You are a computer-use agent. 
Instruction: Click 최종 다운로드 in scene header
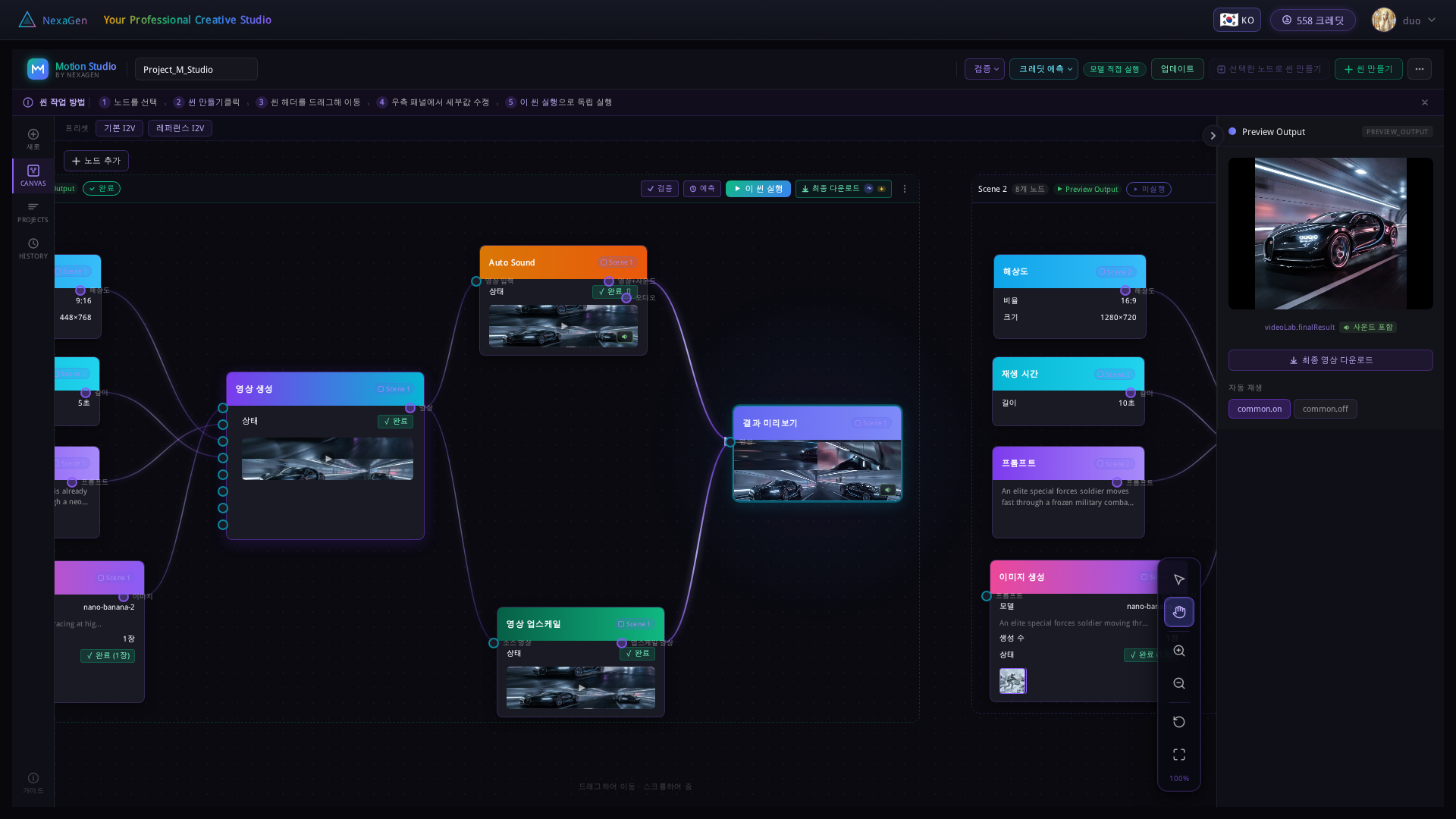843,189
